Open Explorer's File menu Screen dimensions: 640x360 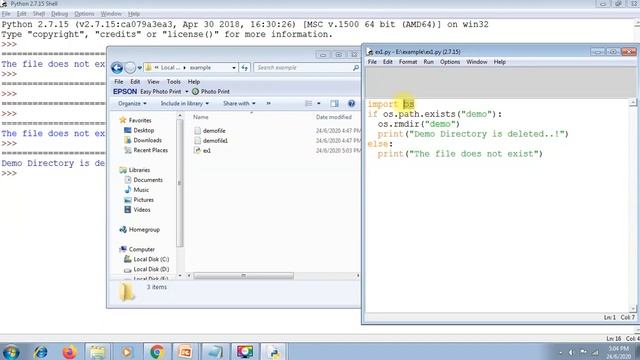pyautogui.click(x=118, y=82)
